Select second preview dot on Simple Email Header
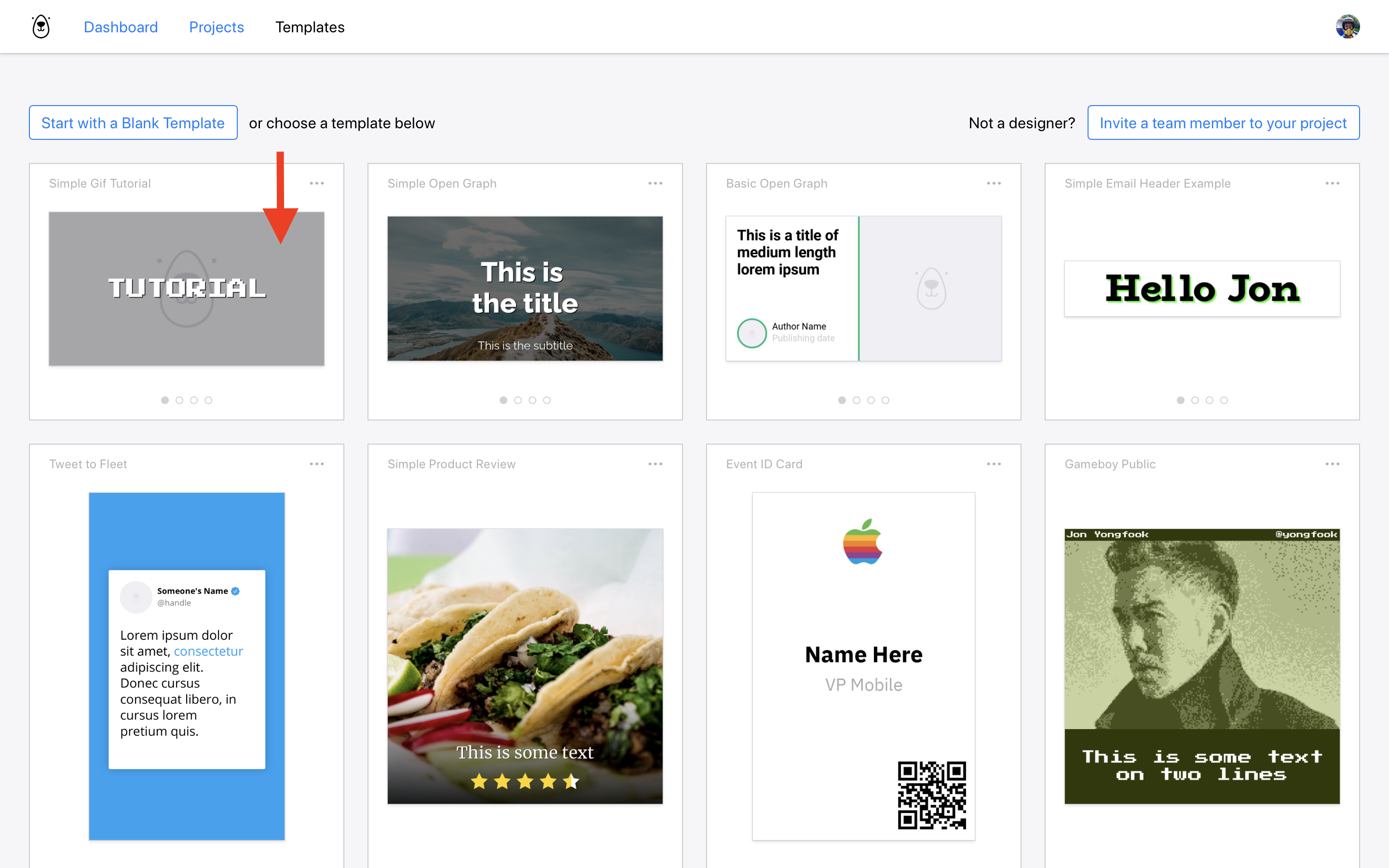Image resolution: width=1389 pixels, height=868 pixels. point(1195,400)
